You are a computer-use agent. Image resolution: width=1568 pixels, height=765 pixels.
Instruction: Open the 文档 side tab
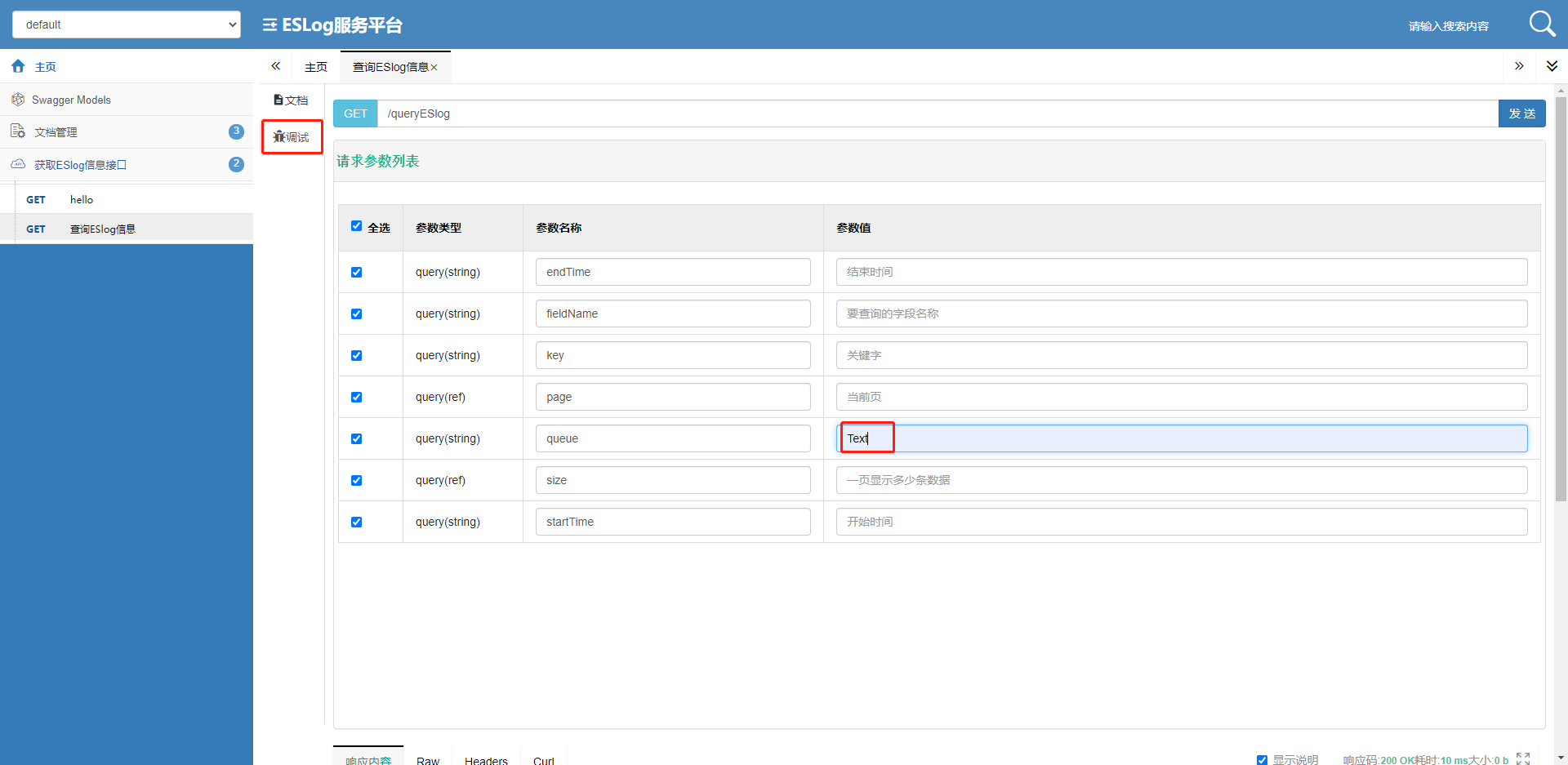tap(292, 100)
